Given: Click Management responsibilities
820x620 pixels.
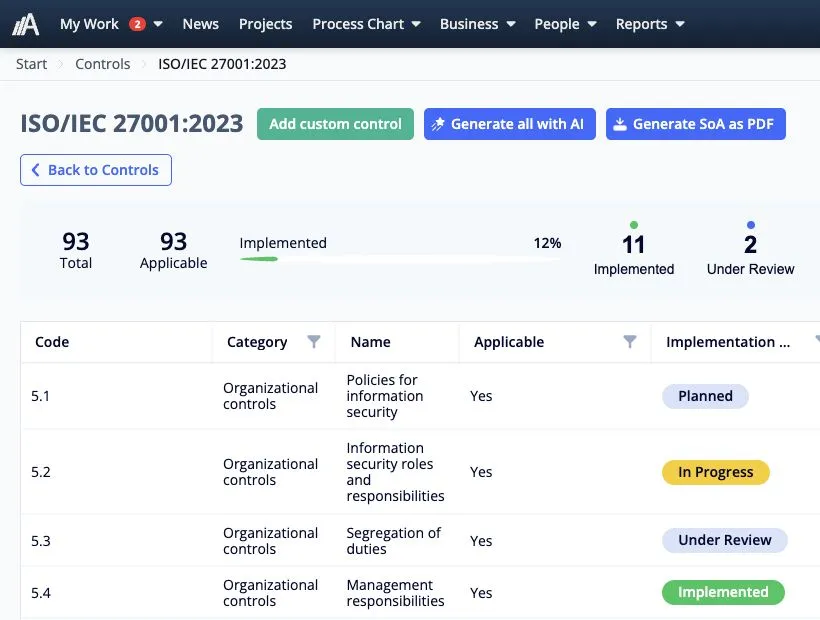Looking at the screenshot, I should (395, 593).
